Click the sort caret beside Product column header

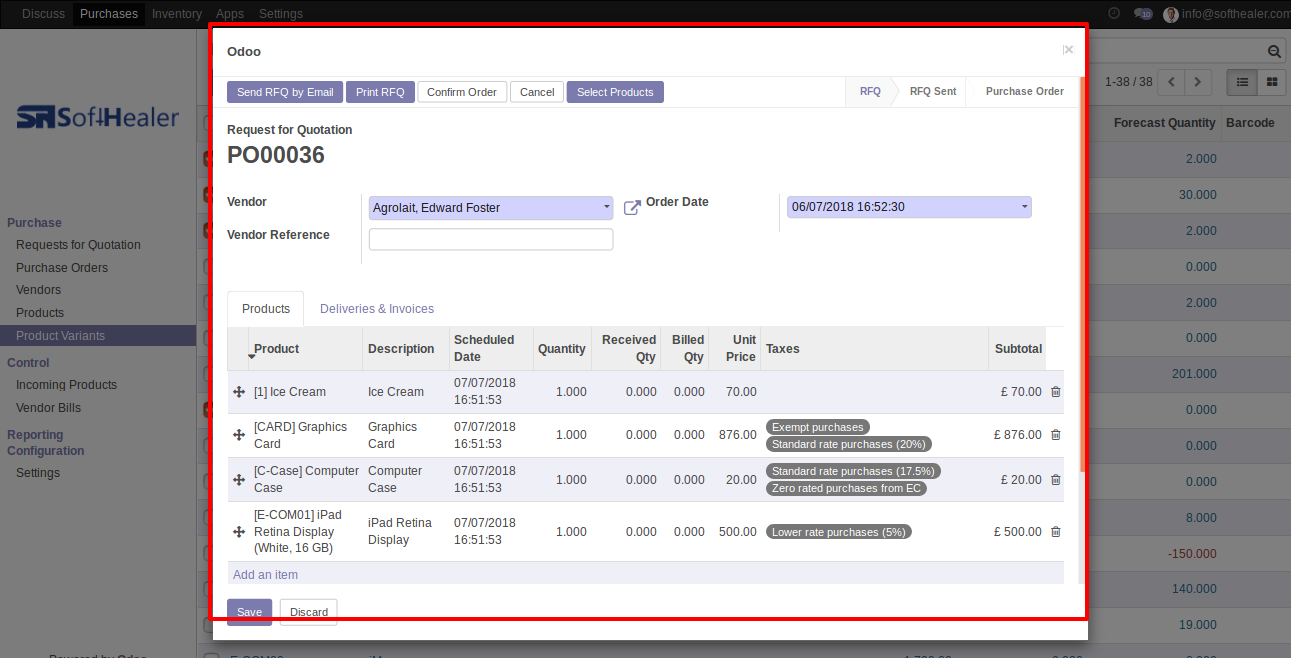pos(251,357)
